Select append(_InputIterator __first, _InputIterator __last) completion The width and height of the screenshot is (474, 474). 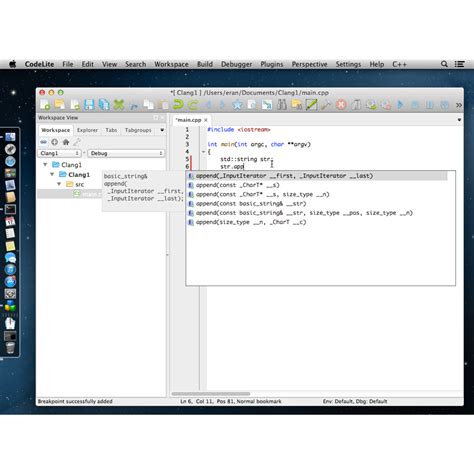coord(317,176)
